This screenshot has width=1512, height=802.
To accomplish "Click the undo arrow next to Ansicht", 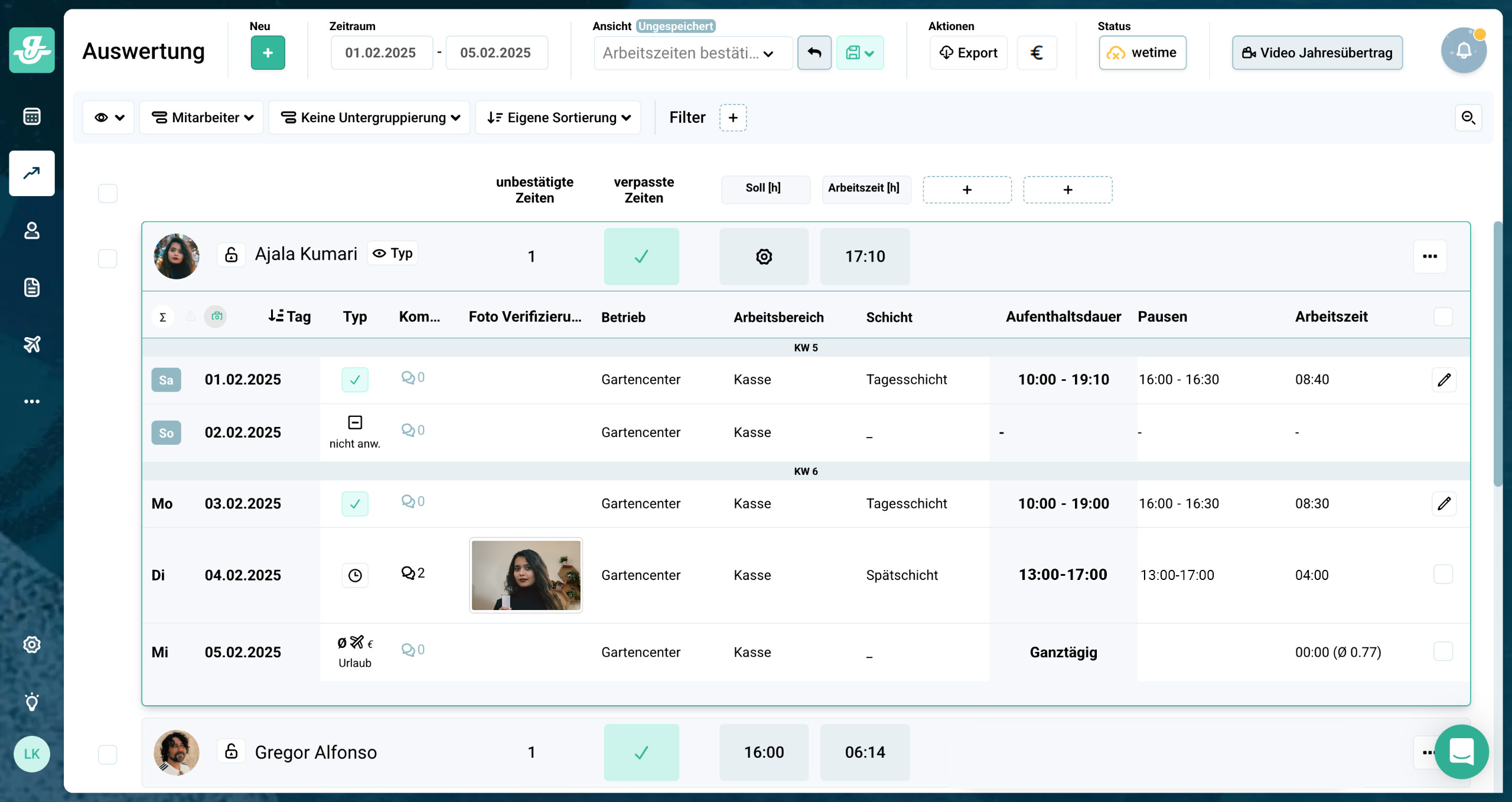I will click(x=814, y=53).
